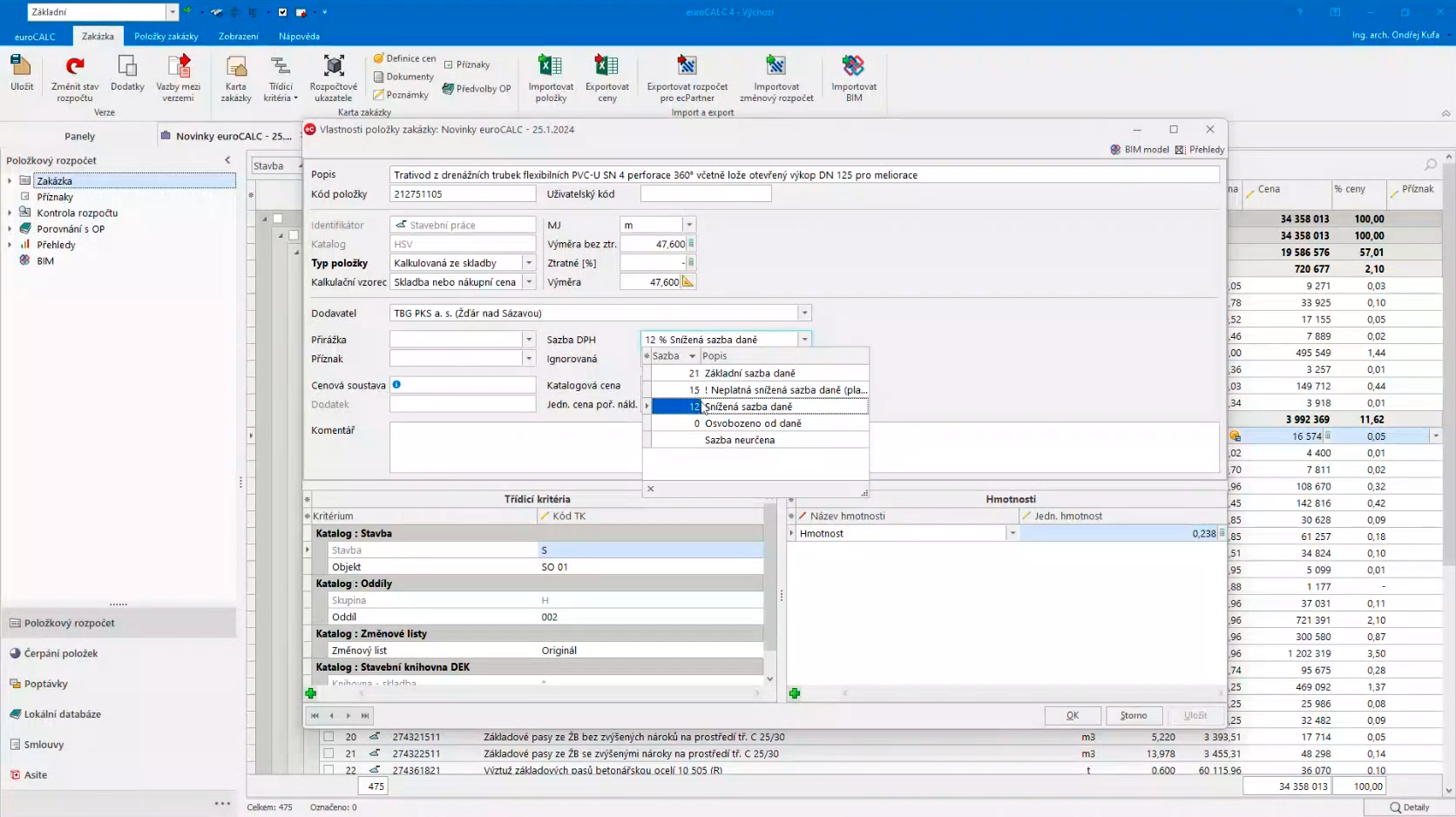Viewport: 1456px width, 817px height.
Task: Click the Popis text field
Action: click(x=804, y=175)
